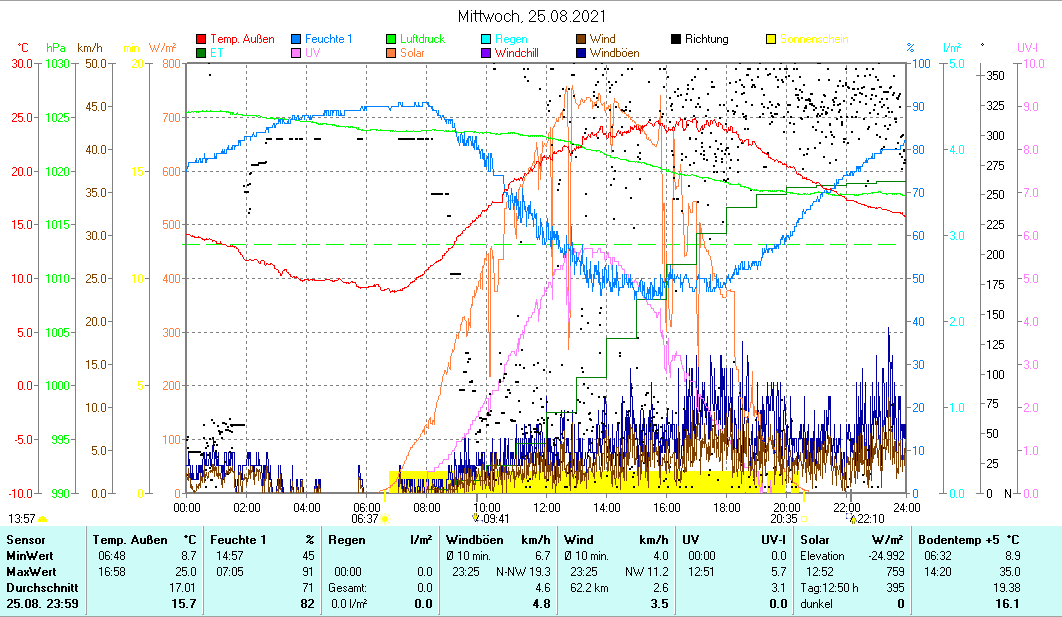This screenshot has height=617, width=1062.
Task: Click the moonset arrow marker at 09:41
Action: click(x=476, y=519)
